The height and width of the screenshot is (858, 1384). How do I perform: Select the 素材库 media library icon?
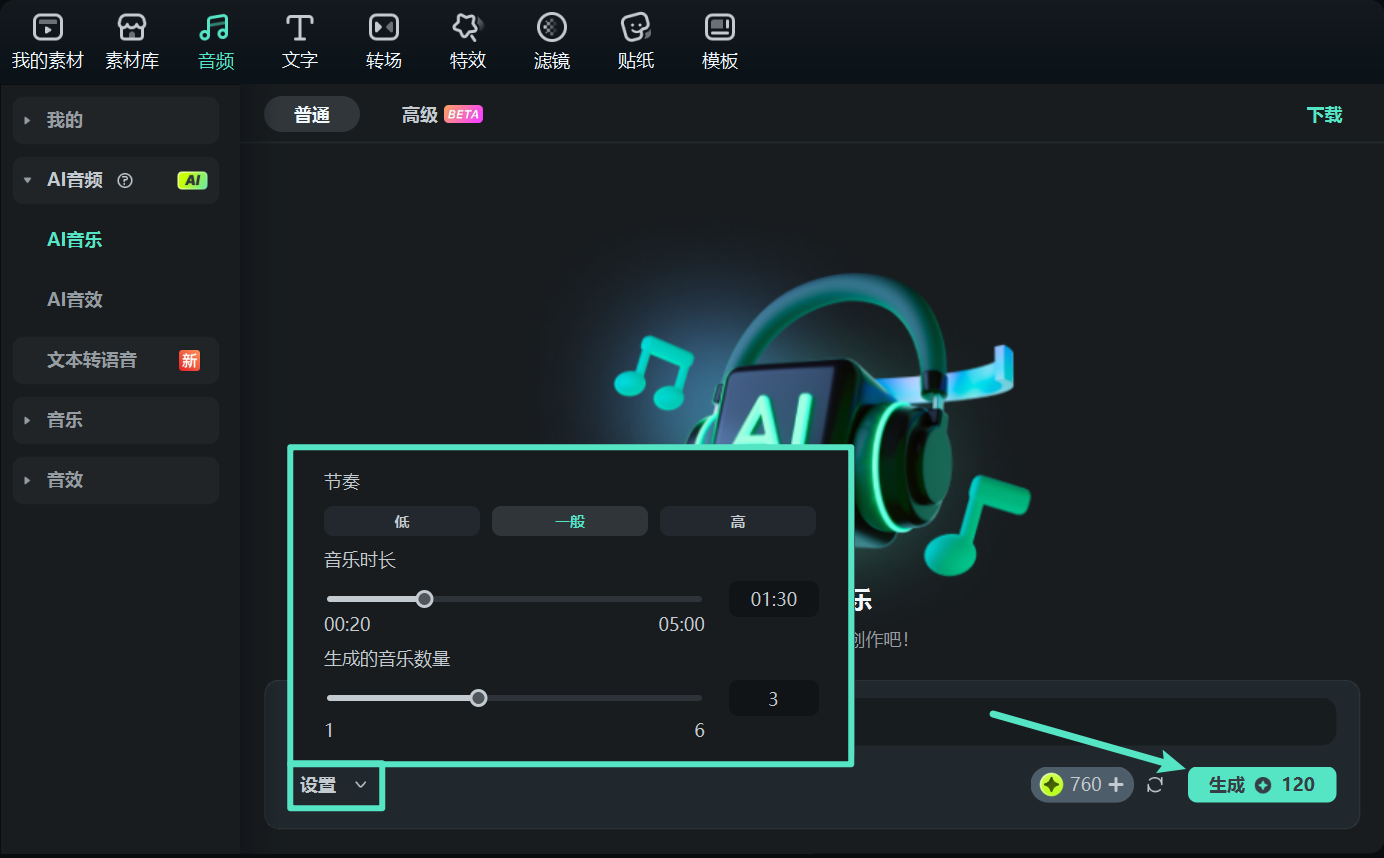tap(131, 38)
